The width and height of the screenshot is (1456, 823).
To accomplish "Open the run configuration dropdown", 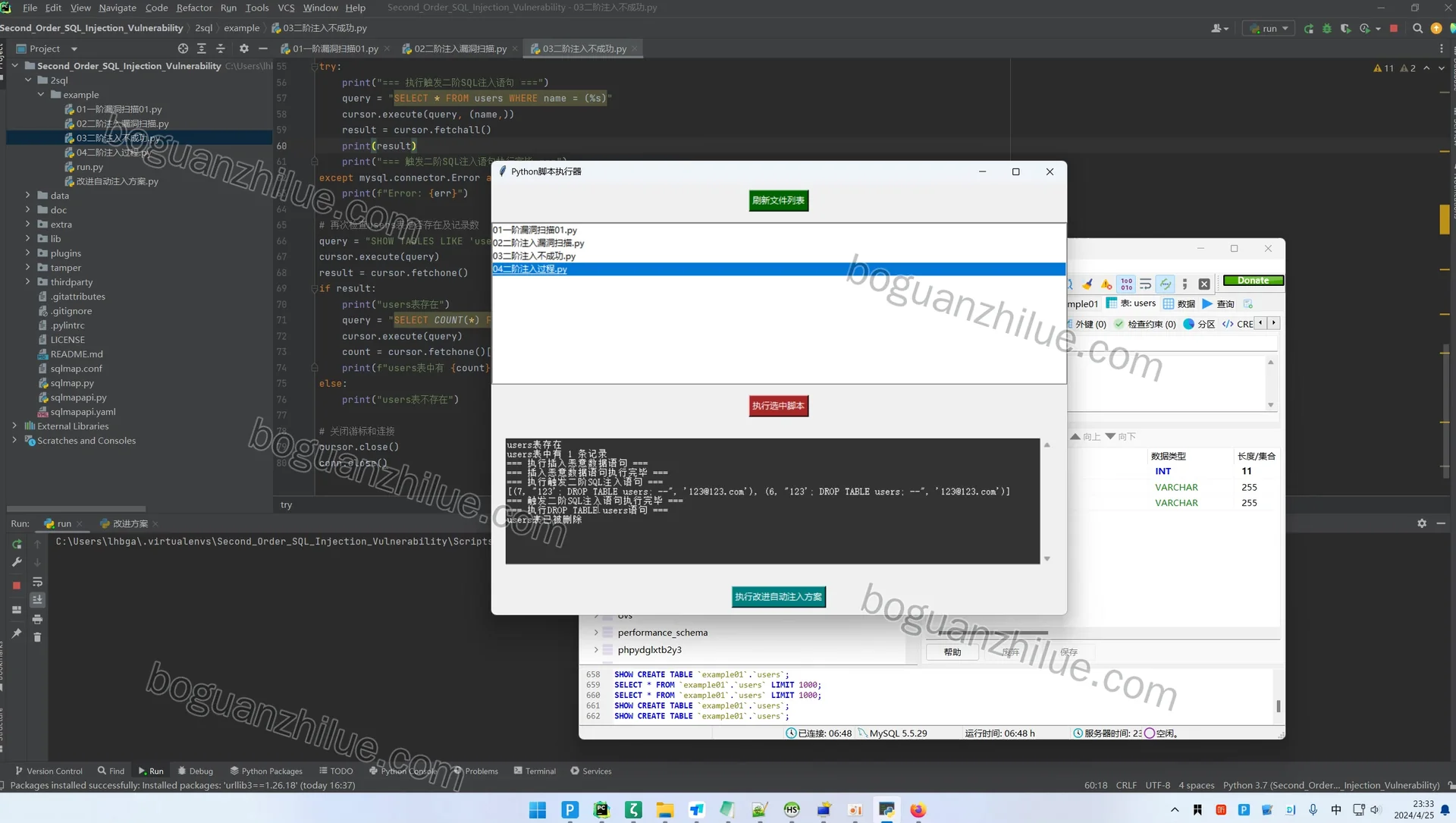I will (1269, 28).
